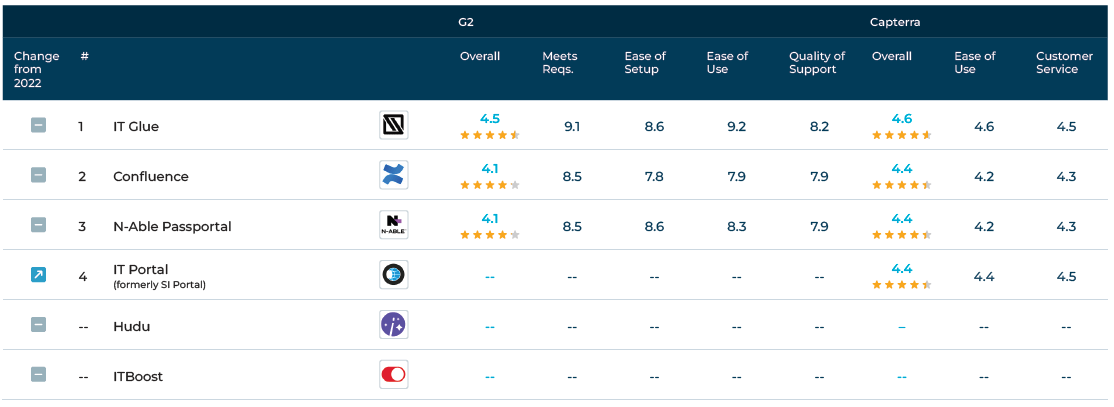Open the N-Able Passportal logo icon
The height and width of the screenshot is (407, 1114).
pyautogui.click(x=394, y=225)
